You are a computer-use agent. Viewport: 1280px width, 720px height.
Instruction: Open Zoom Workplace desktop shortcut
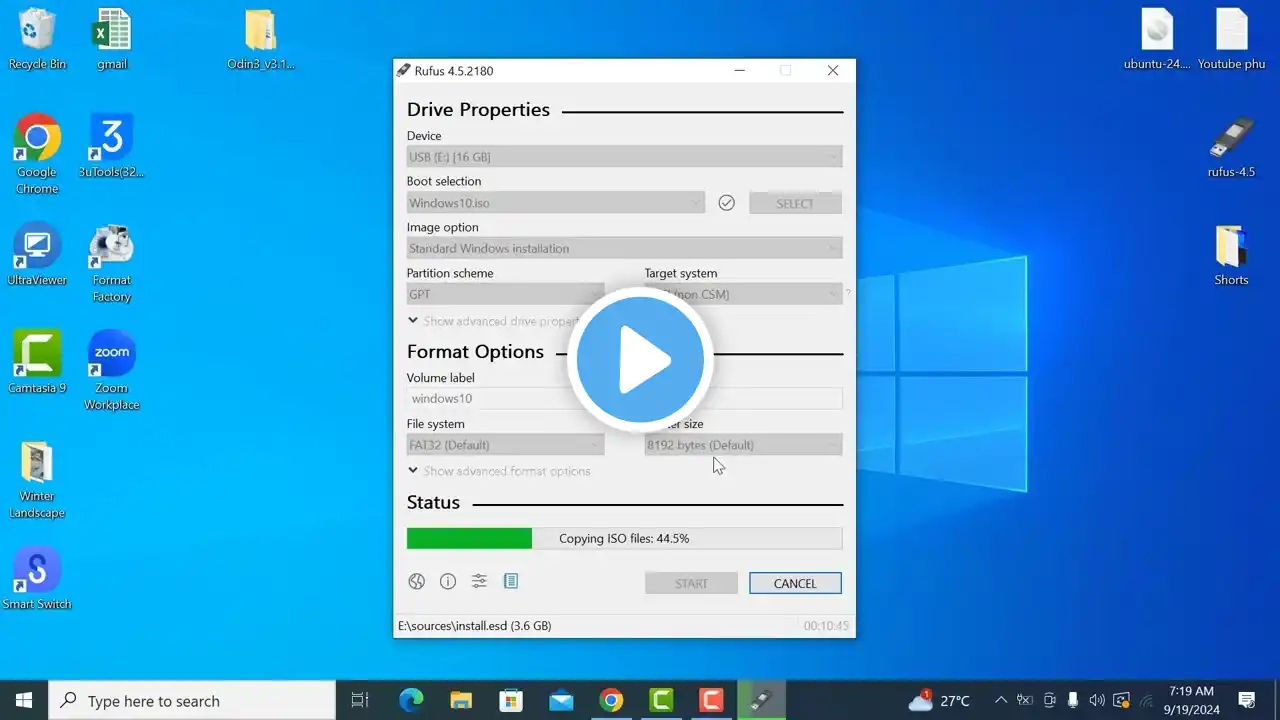(x=112, y=371)
